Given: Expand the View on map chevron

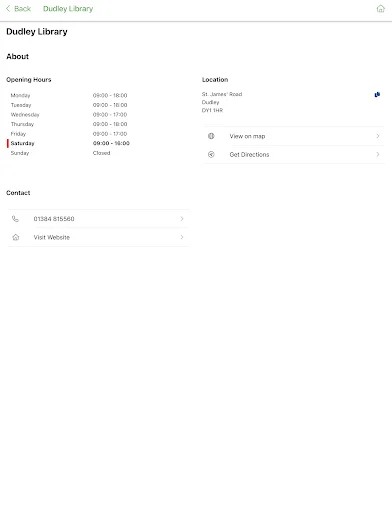Looking at the screenshot, I should coord(378,136).
